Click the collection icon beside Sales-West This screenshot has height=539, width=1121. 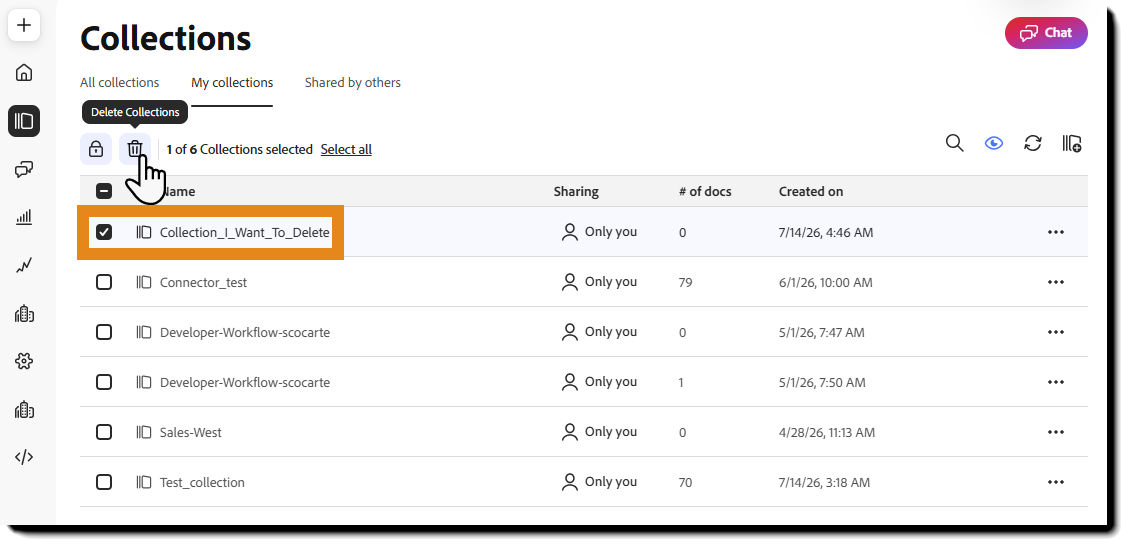pos(144,432)
